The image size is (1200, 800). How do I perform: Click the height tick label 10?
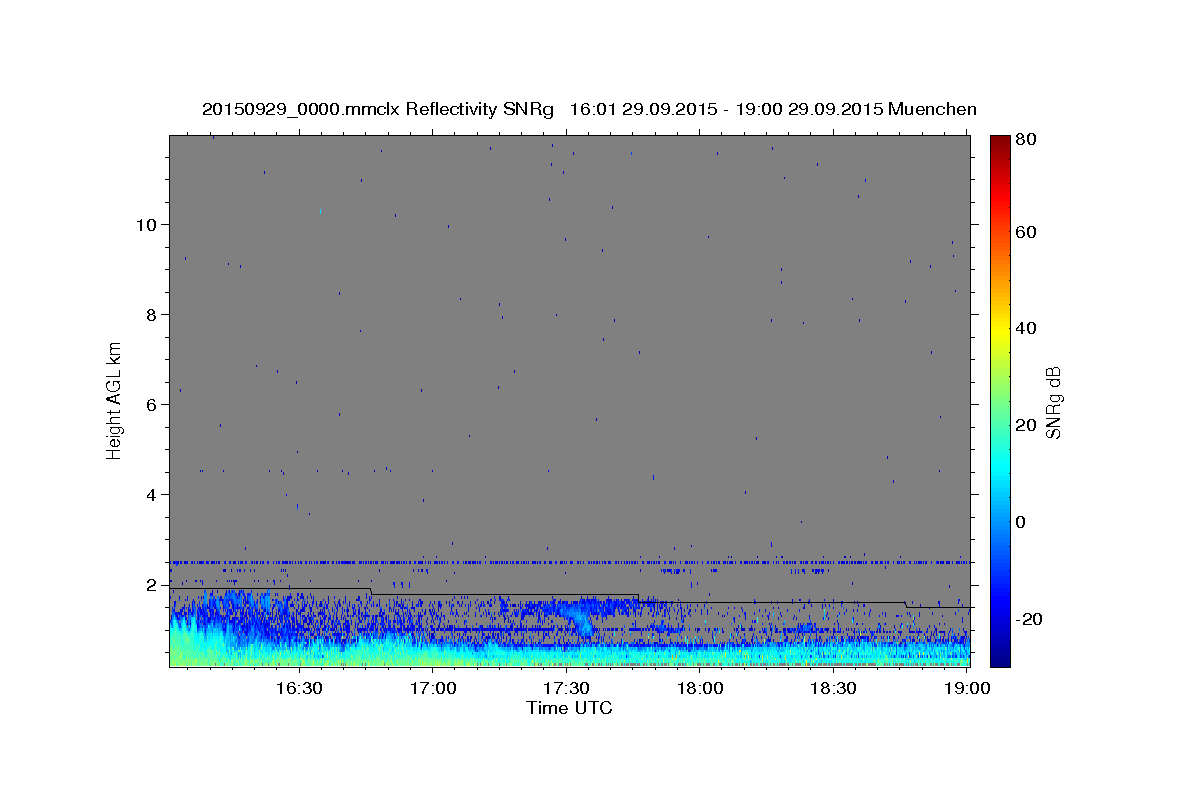(147, 224)
